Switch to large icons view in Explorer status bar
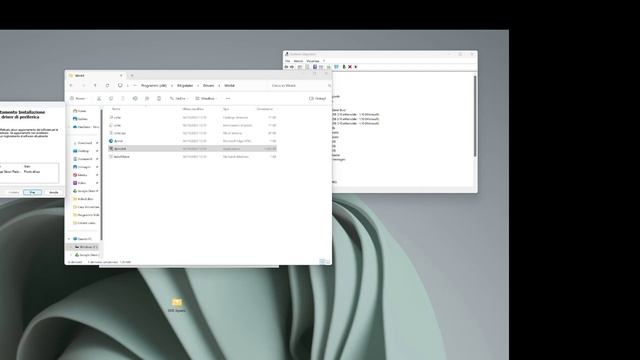 click(x=327, y=262)
